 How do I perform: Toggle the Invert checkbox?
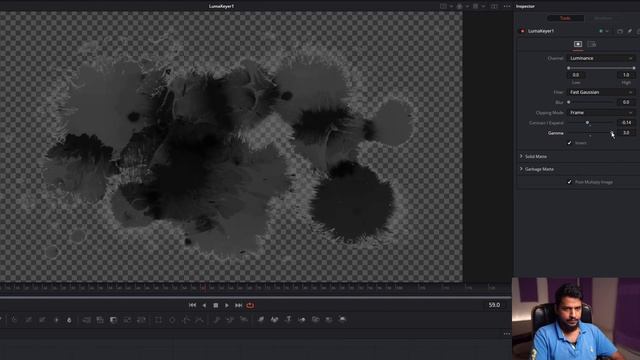569,143
